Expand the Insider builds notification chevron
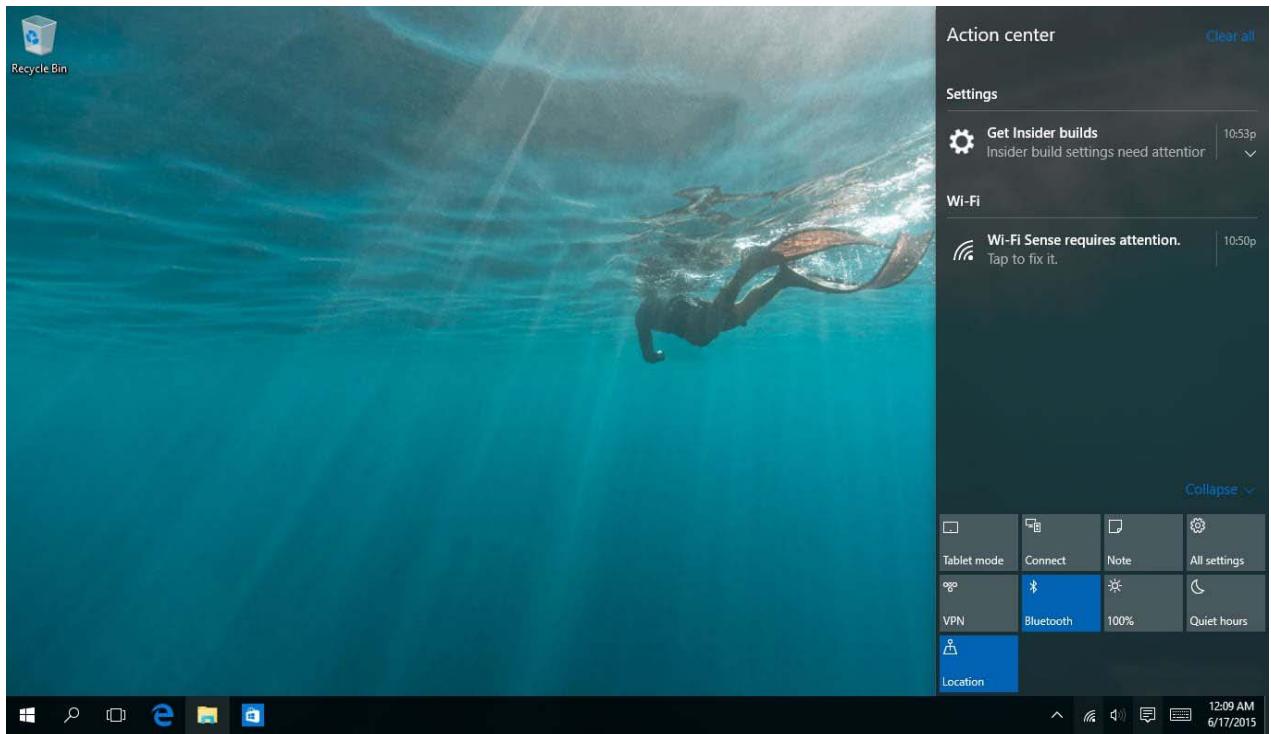 (1249, 154)
